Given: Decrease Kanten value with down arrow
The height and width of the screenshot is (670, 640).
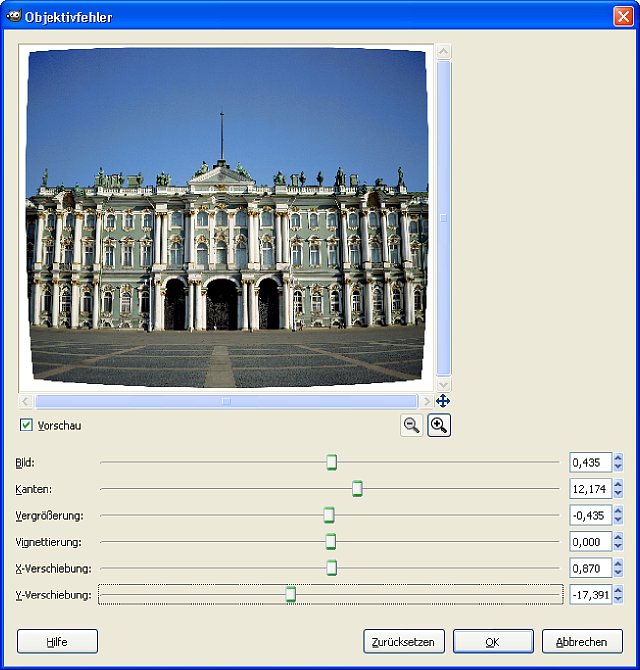Looking at the screenshot, I should tap(618, 494).
